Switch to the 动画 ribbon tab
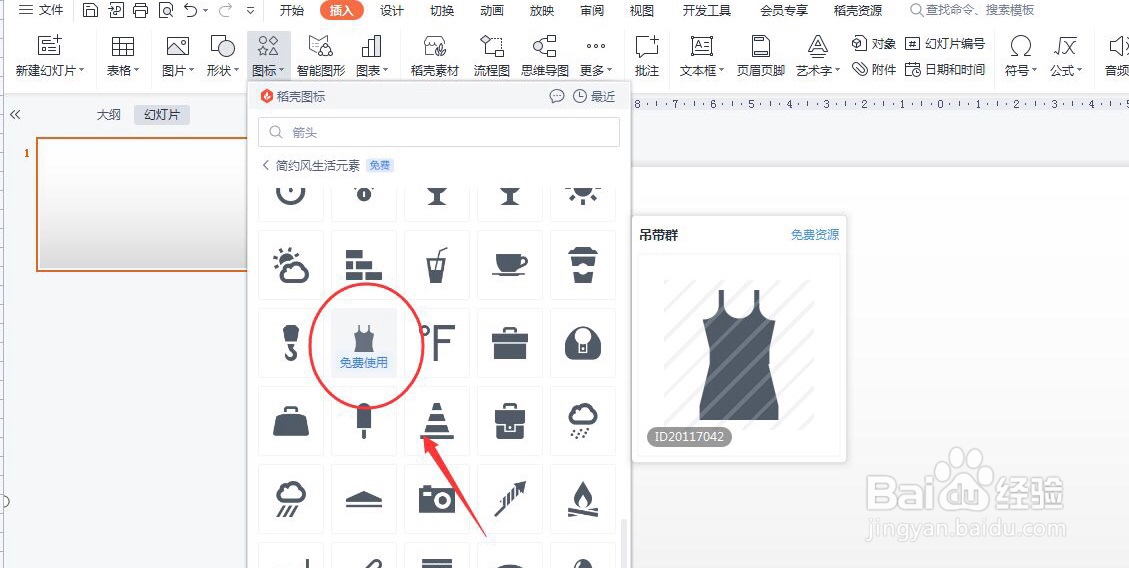 pos(492,10)
